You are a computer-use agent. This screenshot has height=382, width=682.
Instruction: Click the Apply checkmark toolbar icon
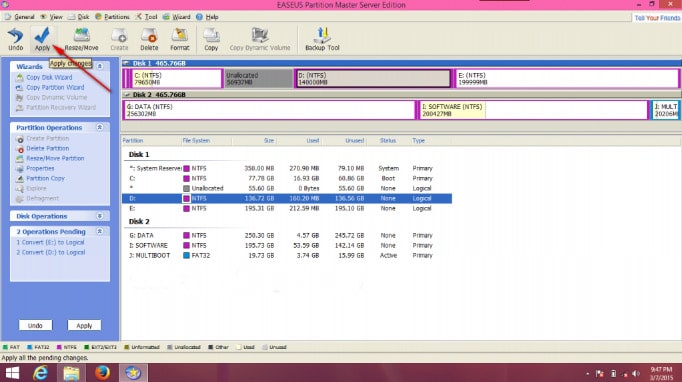point(43,39)
